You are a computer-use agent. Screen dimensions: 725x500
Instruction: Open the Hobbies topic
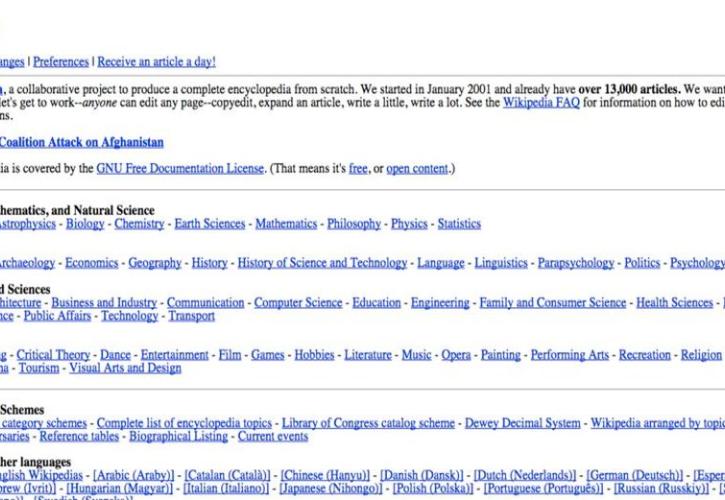coord(314,355)
